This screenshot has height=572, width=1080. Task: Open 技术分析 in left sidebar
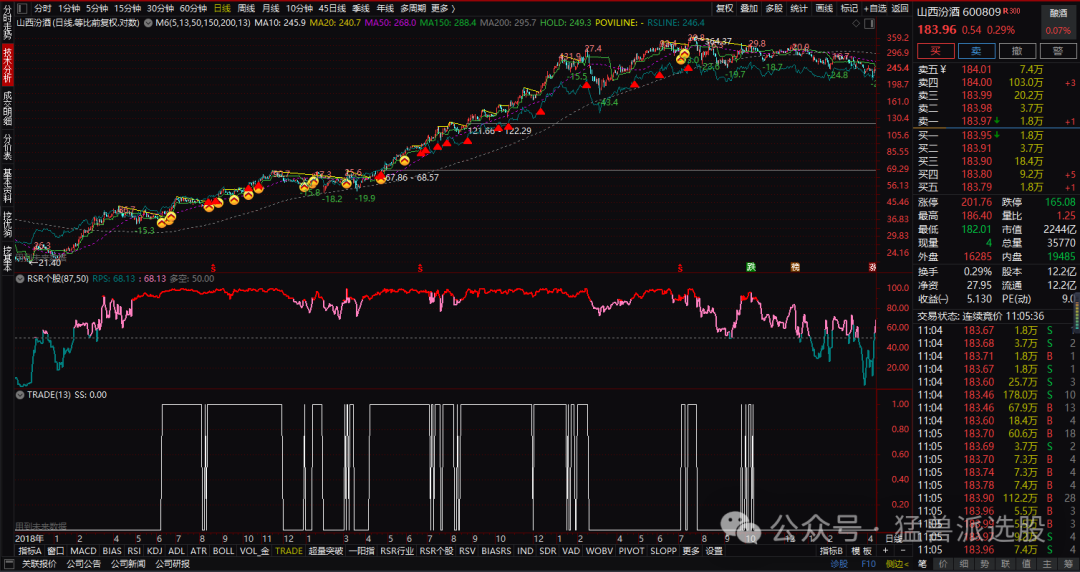[x=7, y=66]
